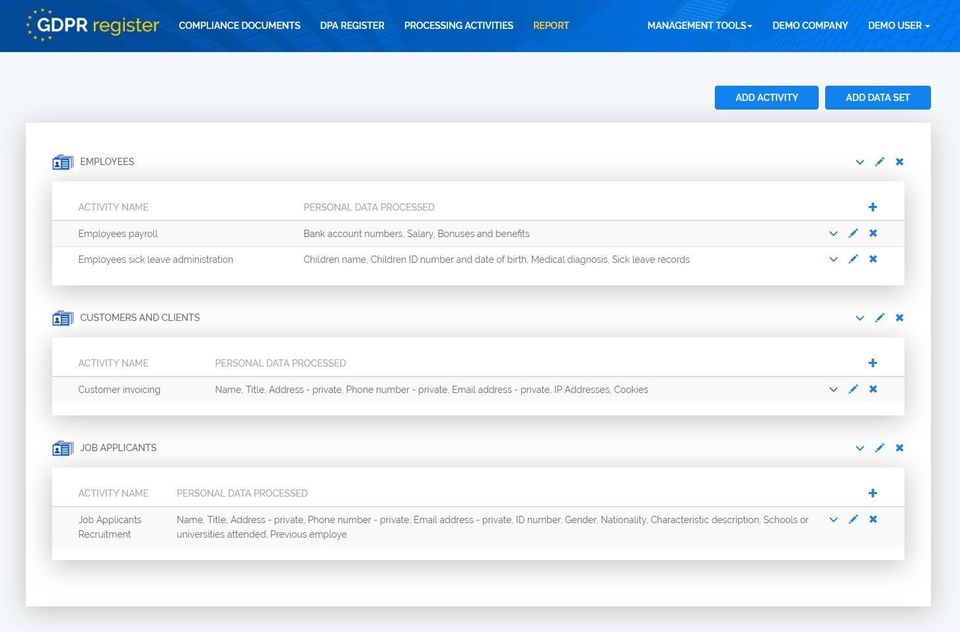Image resolution: width=960 pixels, height=632 pixels.
Task: Expand Employees sick leave administration row chevron
Action: [x=833, y=259]
